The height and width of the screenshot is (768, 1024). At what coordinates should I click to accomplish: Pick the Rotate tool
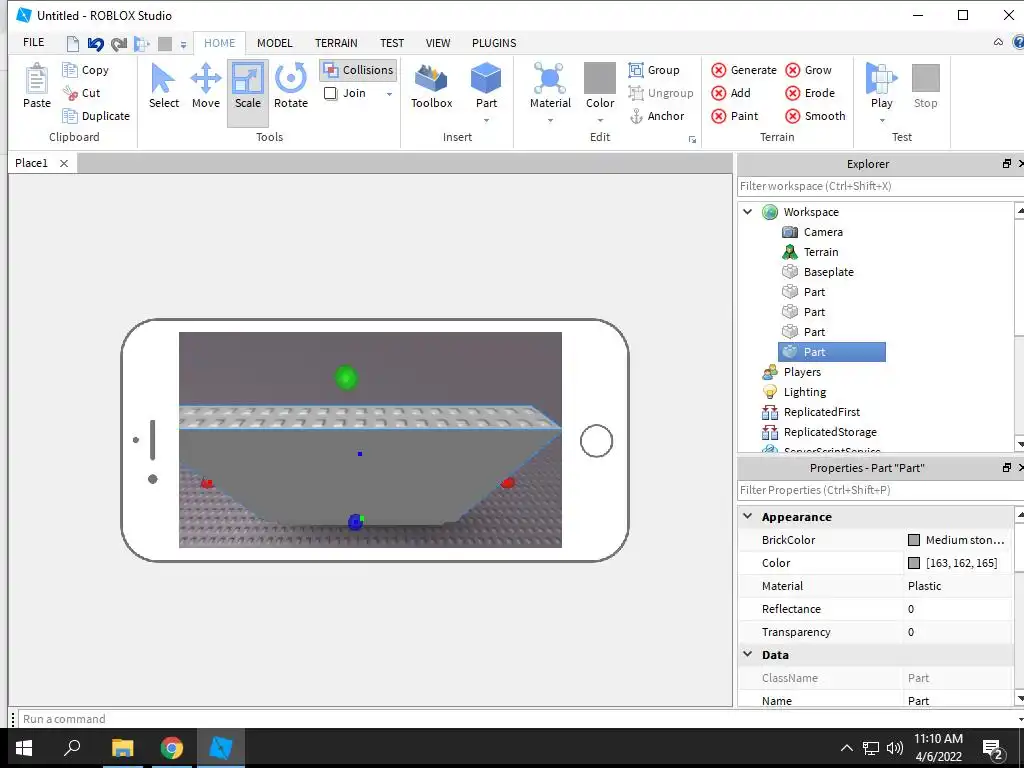[291, 87]
